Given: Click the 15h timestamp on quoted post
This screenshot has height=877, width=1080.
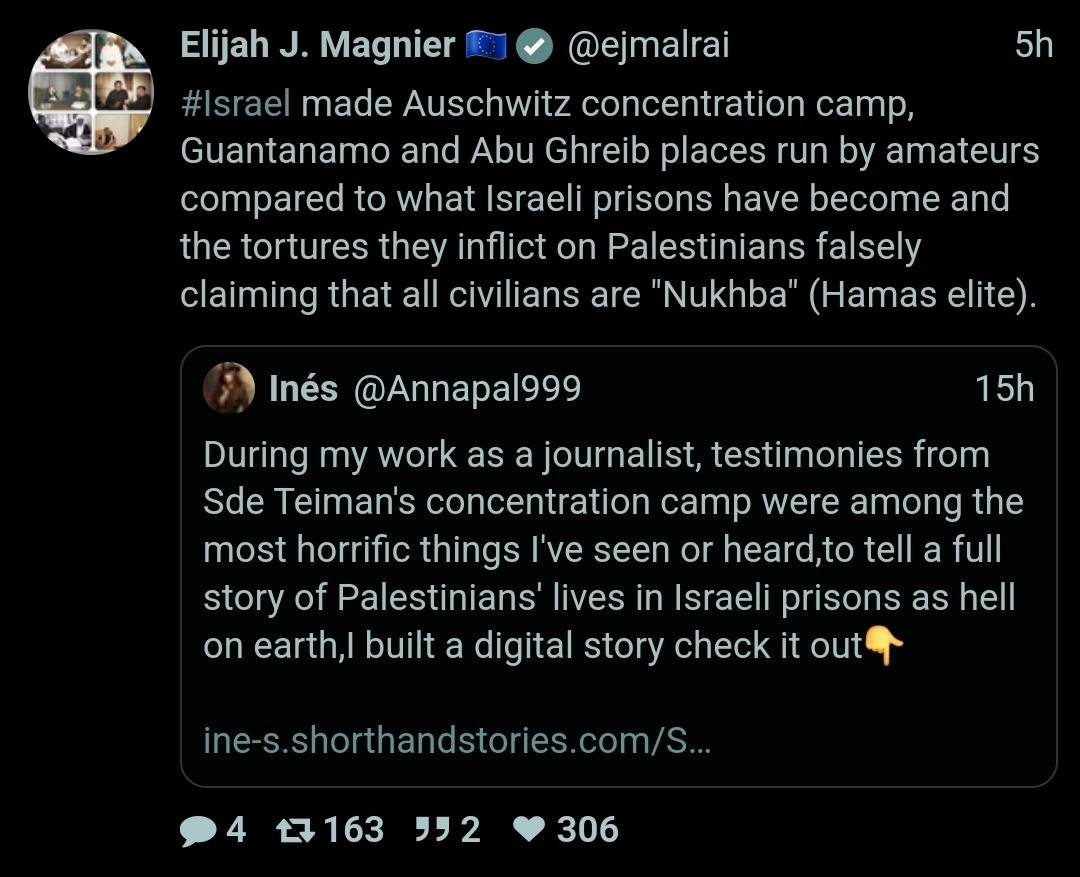Looking at the screenshot, I should [x=1004, y=388].
